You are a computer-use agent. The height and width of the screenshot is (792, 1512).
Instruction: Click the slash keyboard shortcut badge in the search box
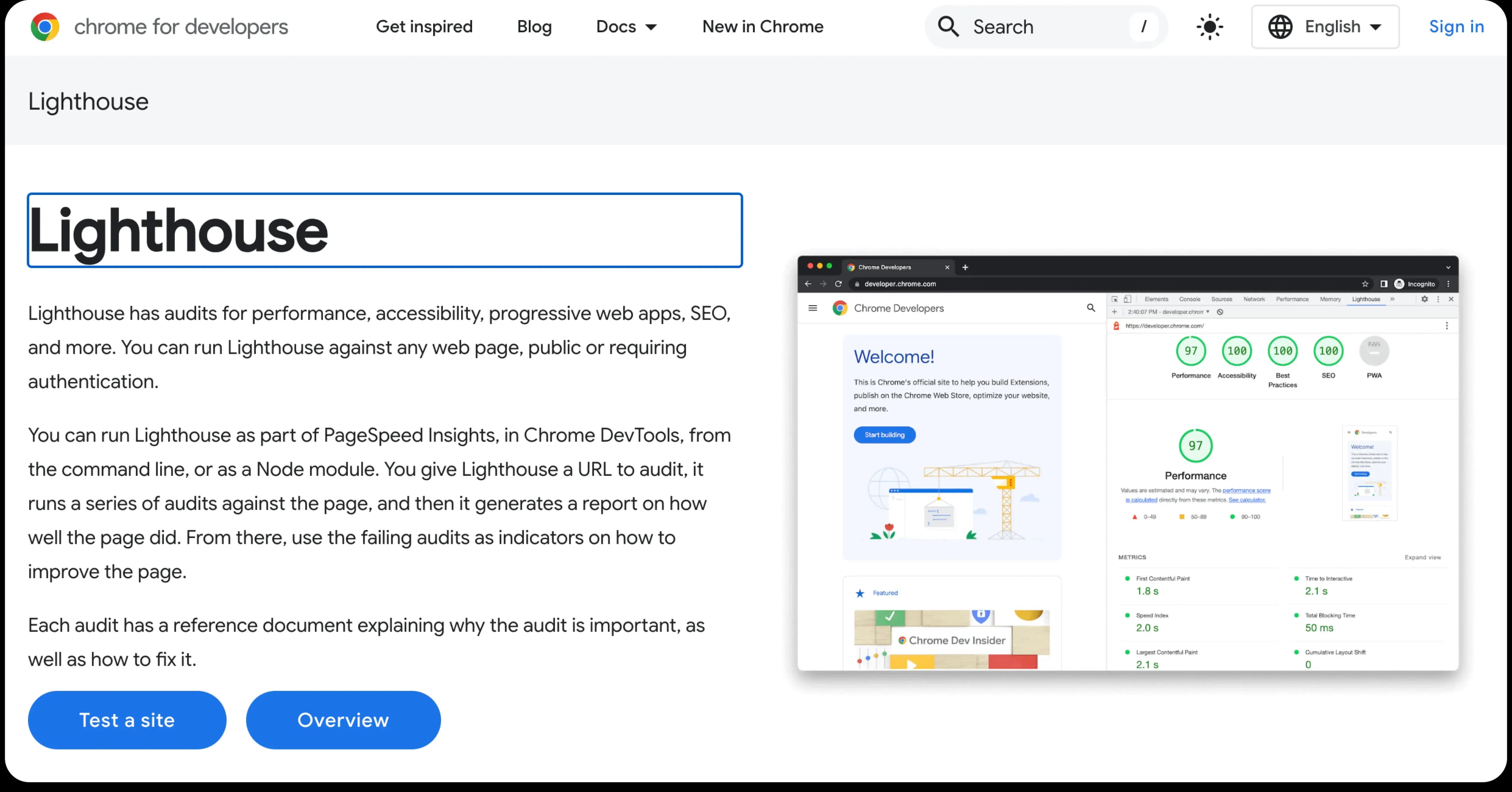(1143, 27)
